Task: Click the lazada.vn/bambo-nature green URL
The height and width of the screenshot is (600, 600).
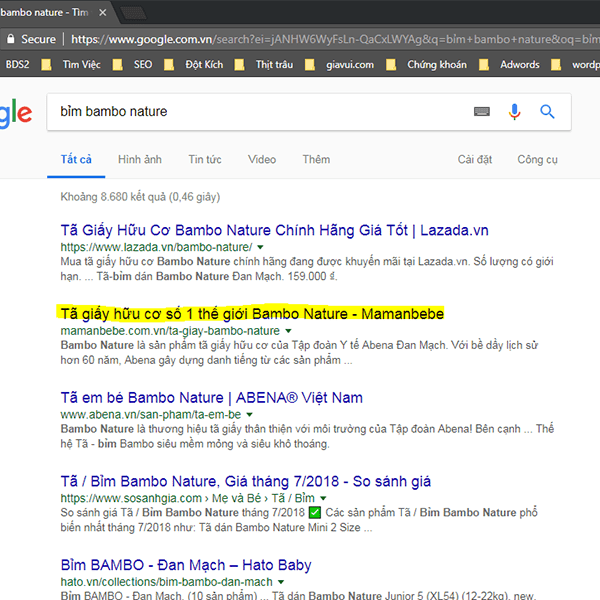Action: point(156,247)
